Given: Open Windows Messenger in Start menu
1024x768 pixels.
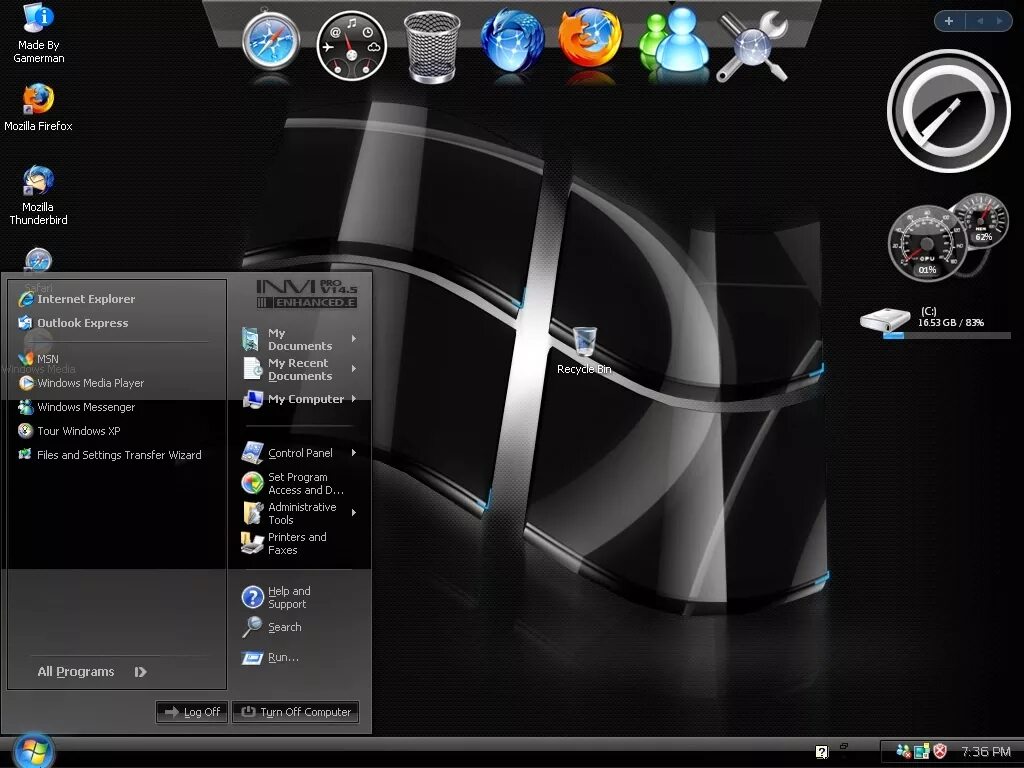Looking at the screenshot, I should pos(76,407).
